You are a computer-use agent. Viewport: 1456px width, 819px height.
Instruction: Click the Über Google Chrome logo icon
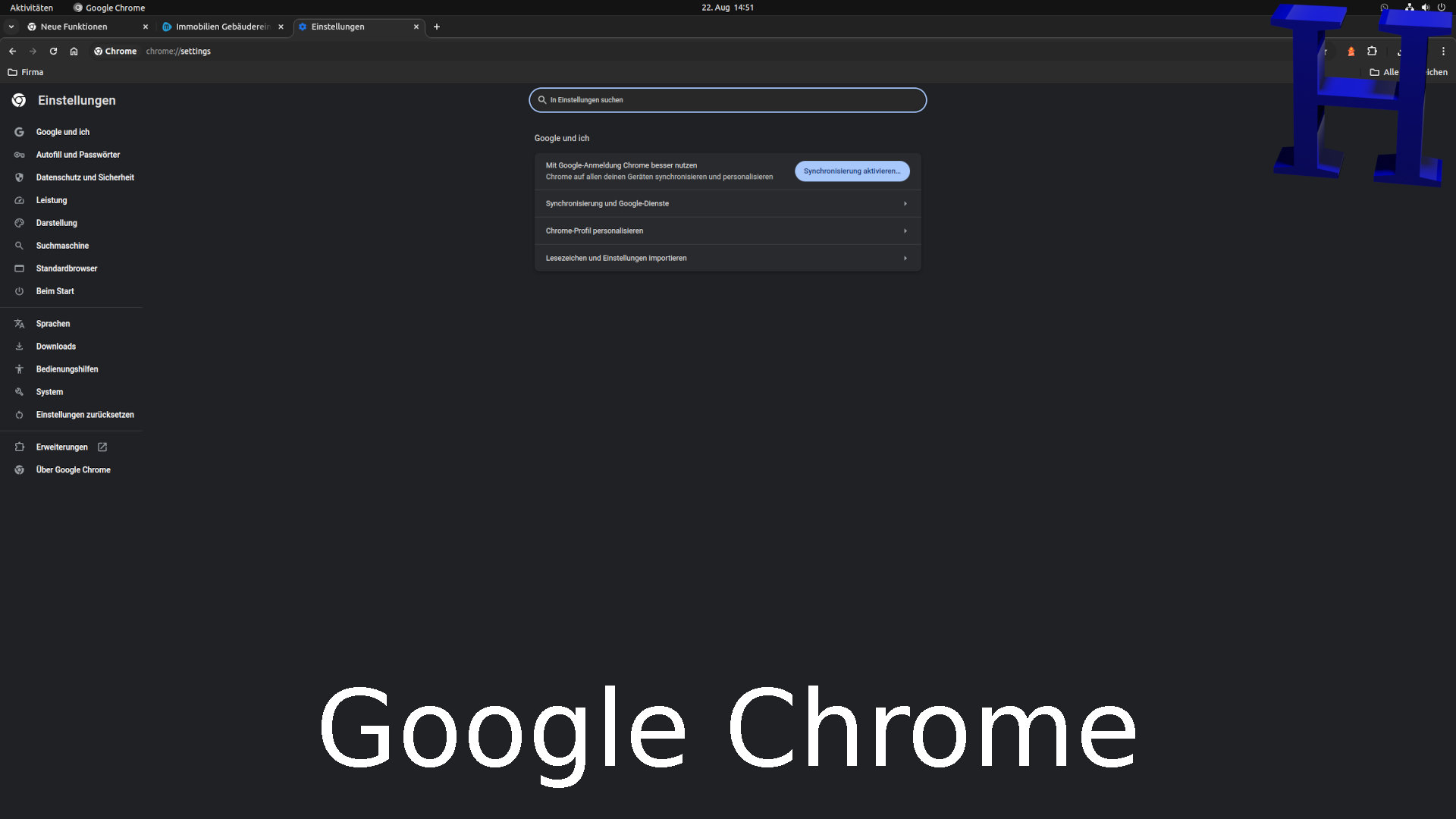tap(19, 470)
